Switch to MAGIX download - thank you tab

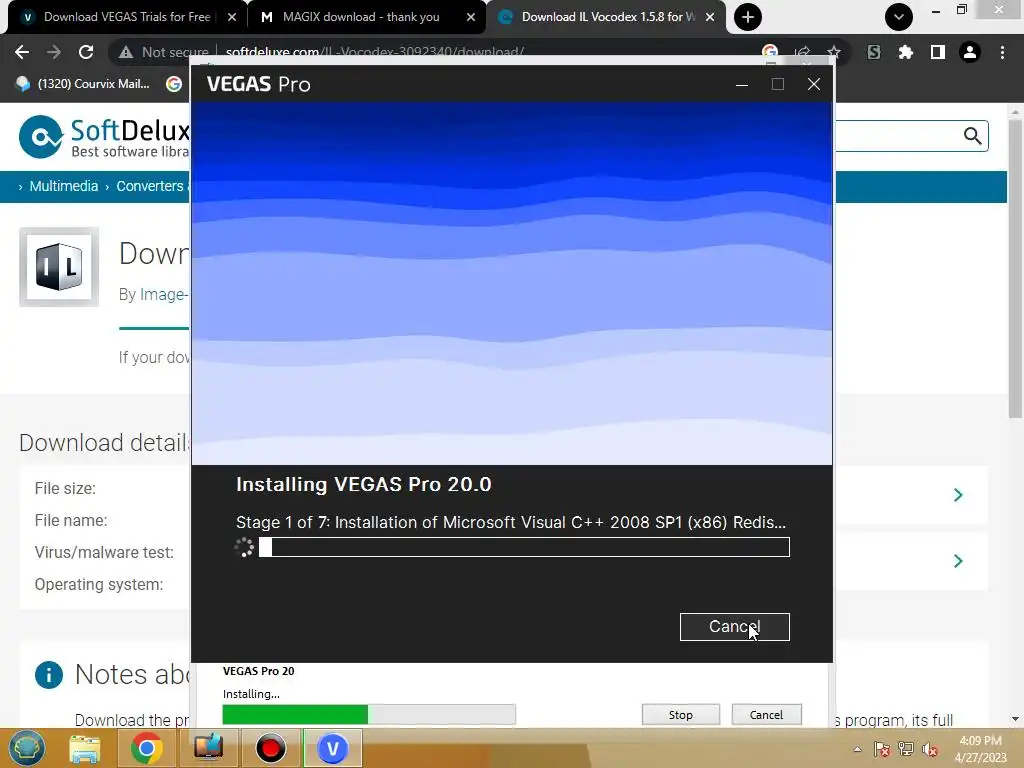[360, 17]
